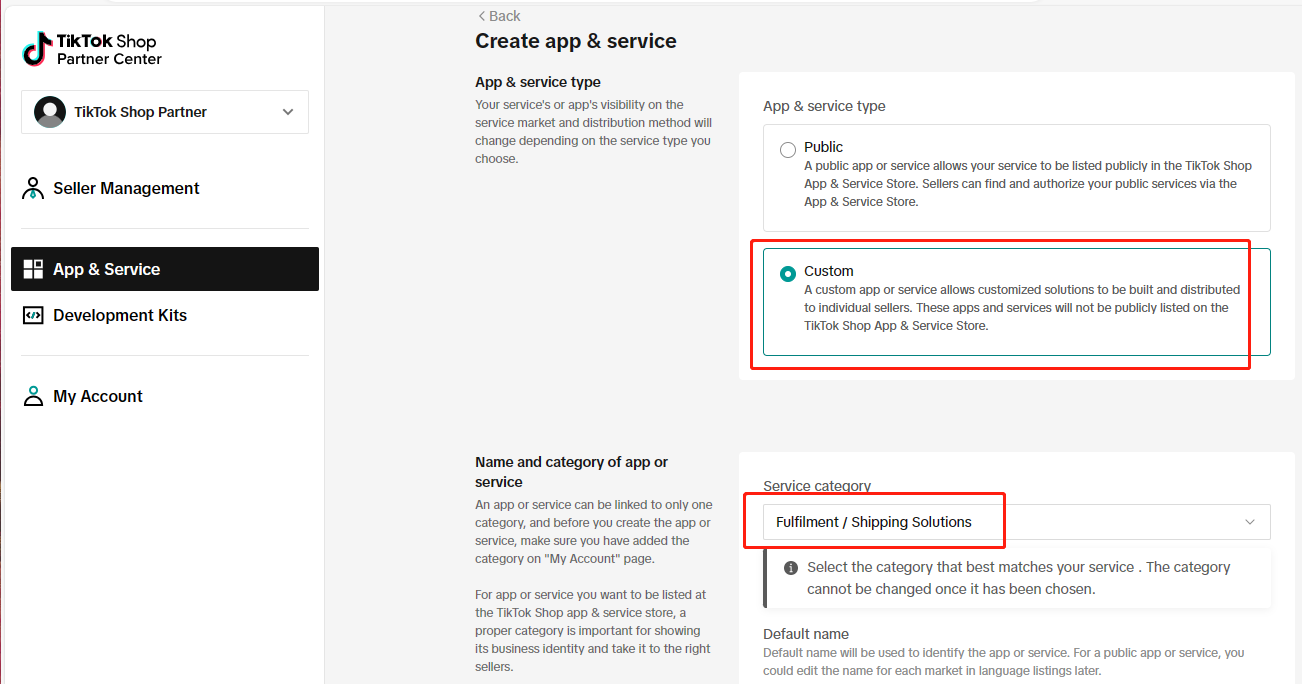Select the Public radio button
Screen dimensions: 1302x684
788,150
